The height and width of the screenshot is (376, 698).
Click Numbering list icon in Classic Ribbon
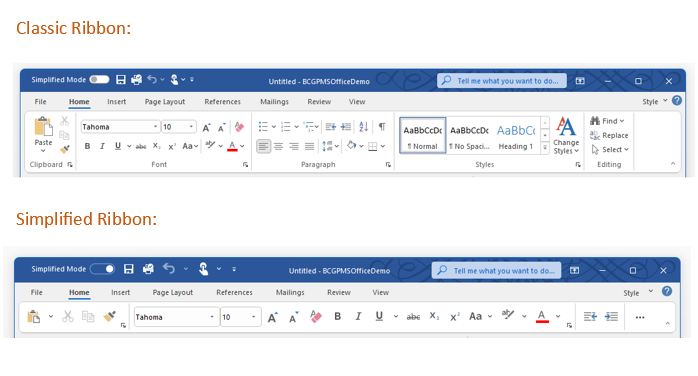285,127
